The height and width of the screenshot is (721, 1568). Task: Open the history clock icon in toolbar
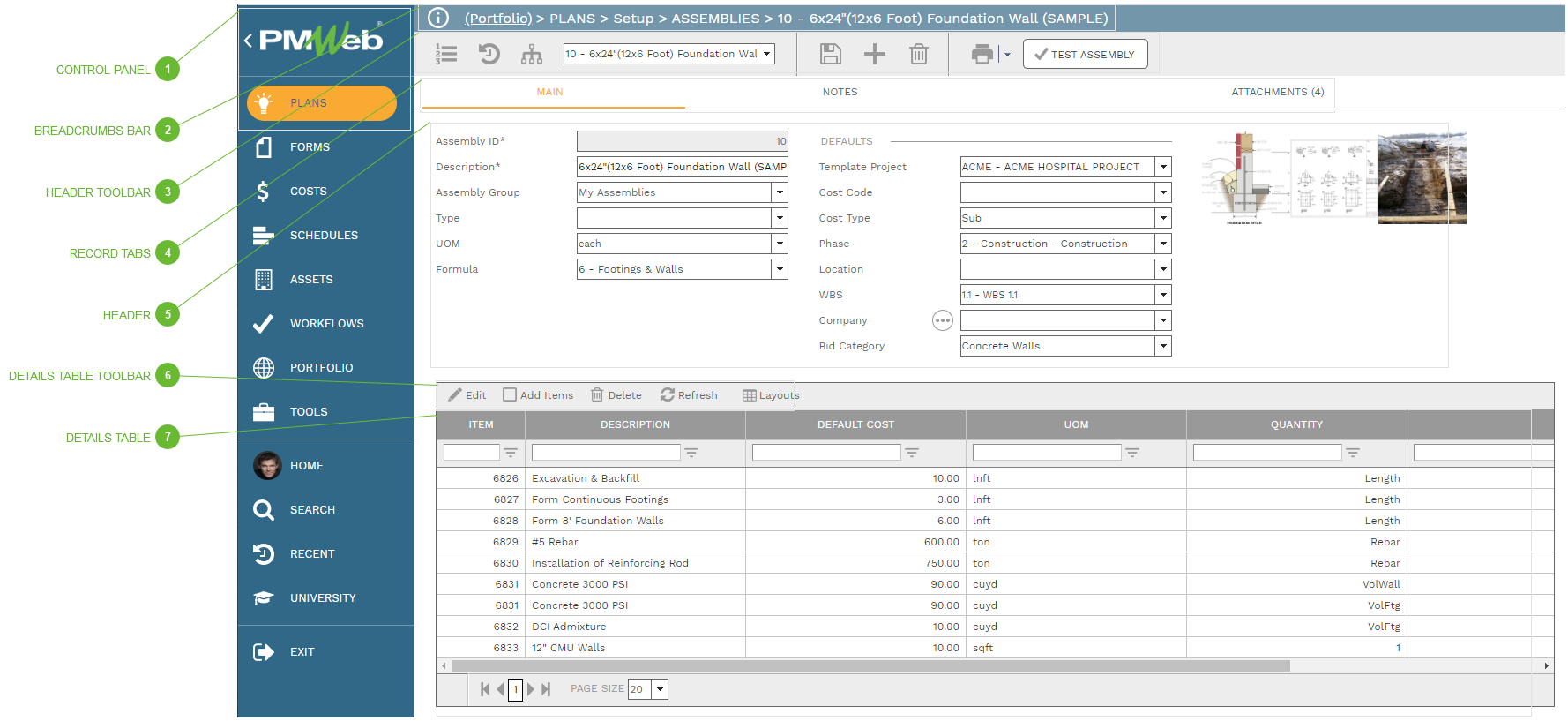(489, 54)
